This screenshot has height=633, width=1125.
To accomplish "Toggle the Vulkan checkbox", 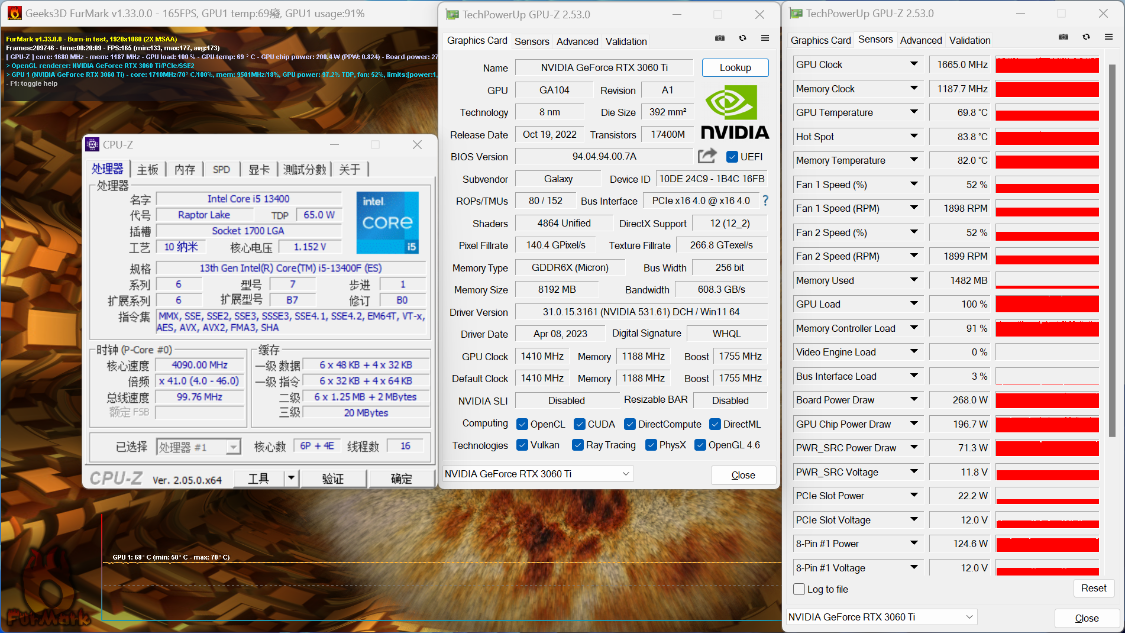I will 522,445.
